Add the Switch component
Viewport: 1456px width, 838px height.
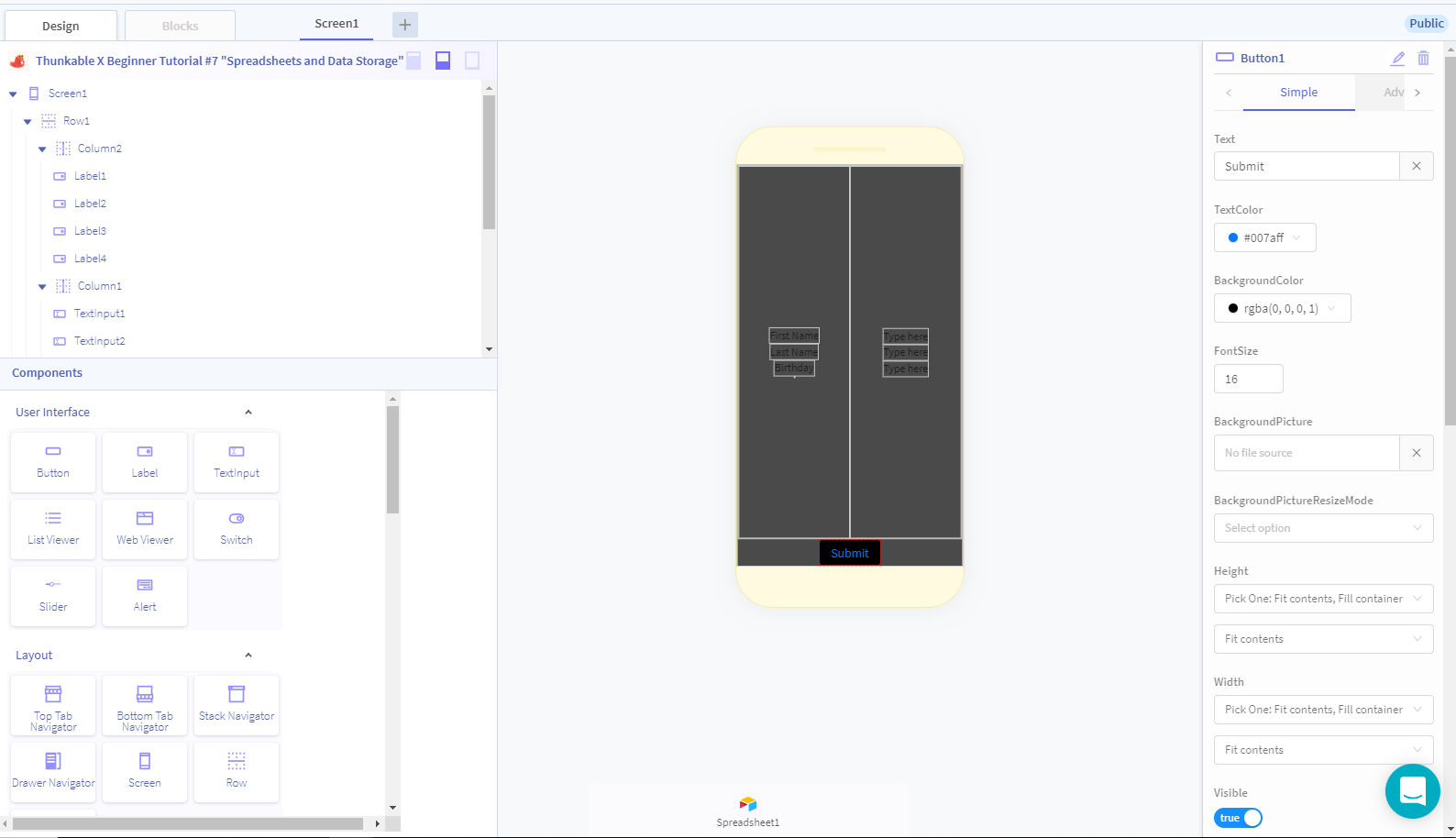(x=237, y=529)
